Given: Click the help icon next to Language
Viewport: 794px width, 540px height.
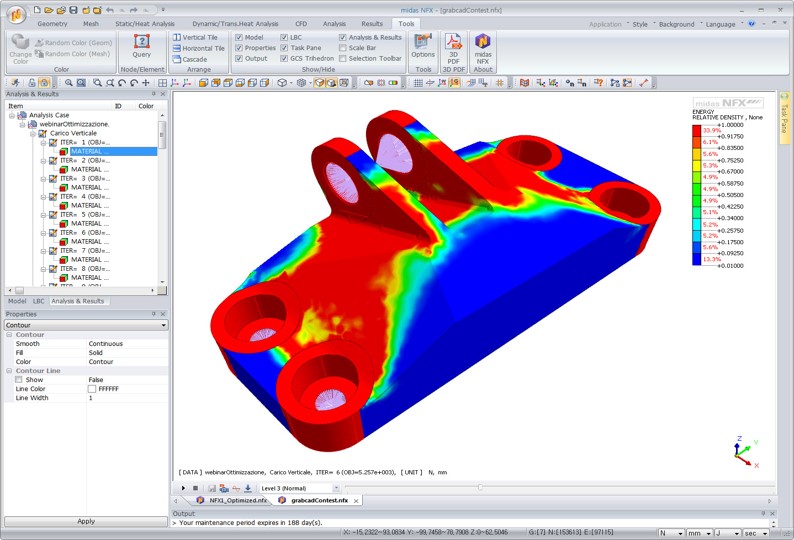Looking at the screenshot, I should (x=751, y=24).
